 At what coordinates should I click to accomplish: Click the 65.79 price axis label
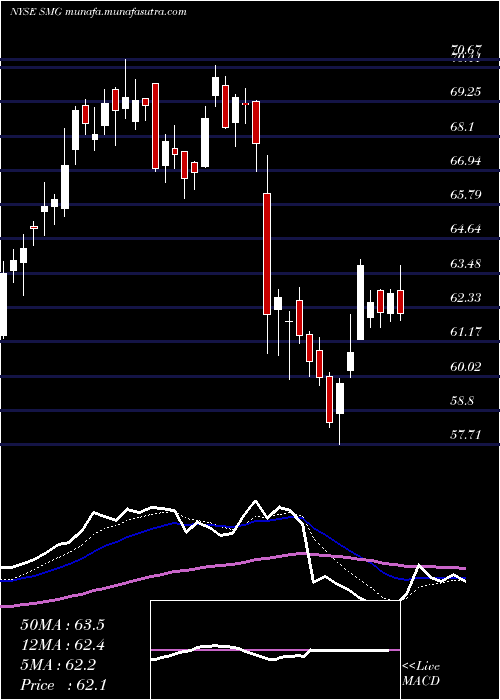click(x=466, y=195)
